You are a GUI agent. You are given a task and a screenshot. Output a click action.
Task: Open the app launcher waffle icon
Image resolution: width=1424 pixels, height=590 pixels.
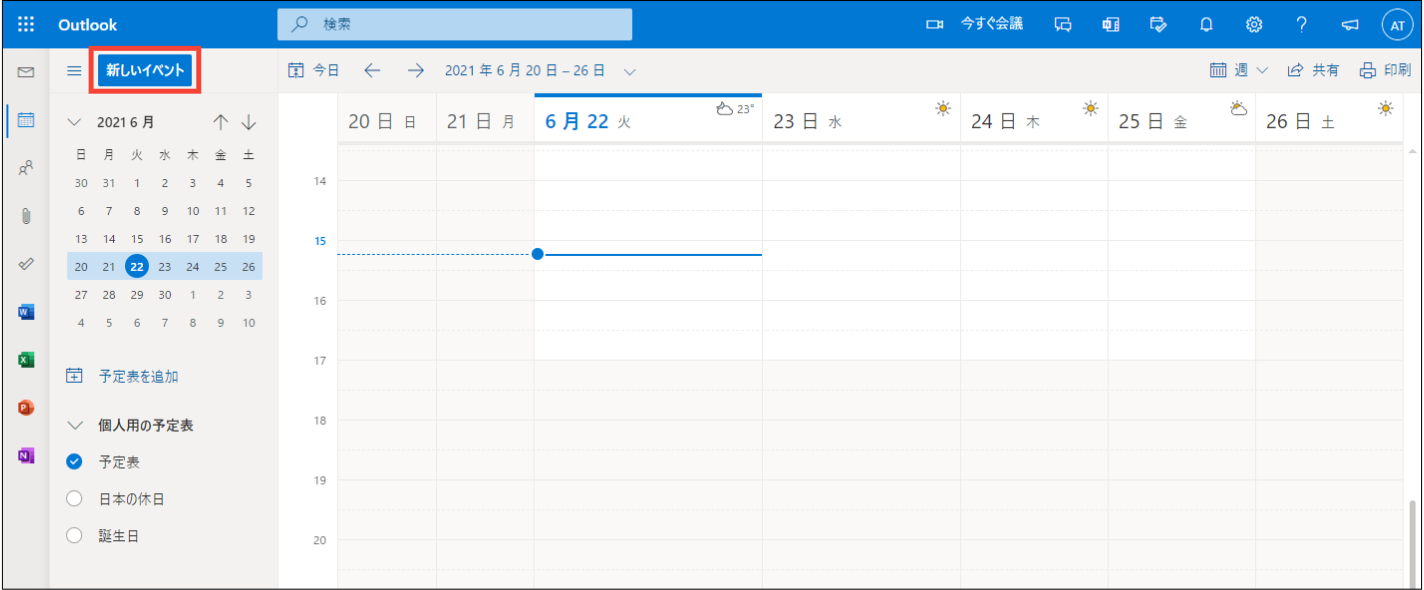click(x=26, y=24)
